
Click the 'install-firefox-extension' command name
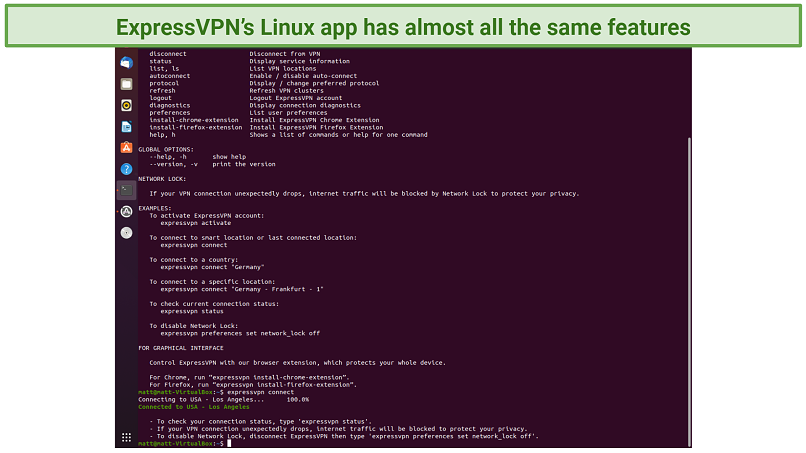point(196,127)
